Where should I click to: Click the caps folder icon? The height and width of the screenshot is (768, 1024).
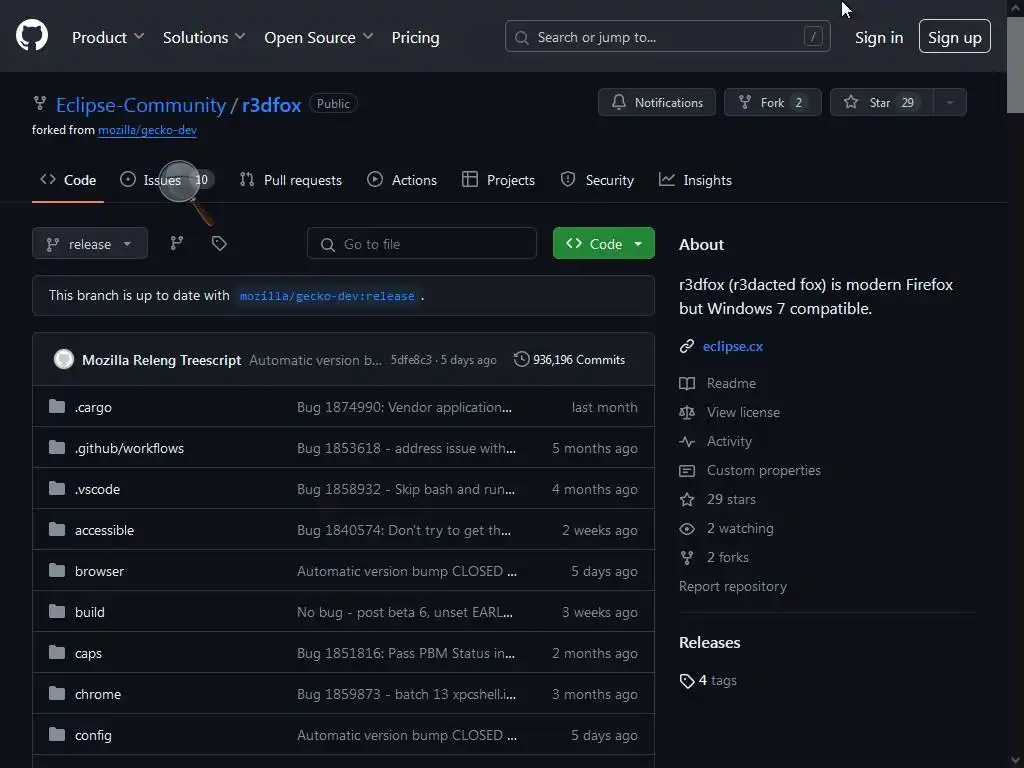click(57, 653)
